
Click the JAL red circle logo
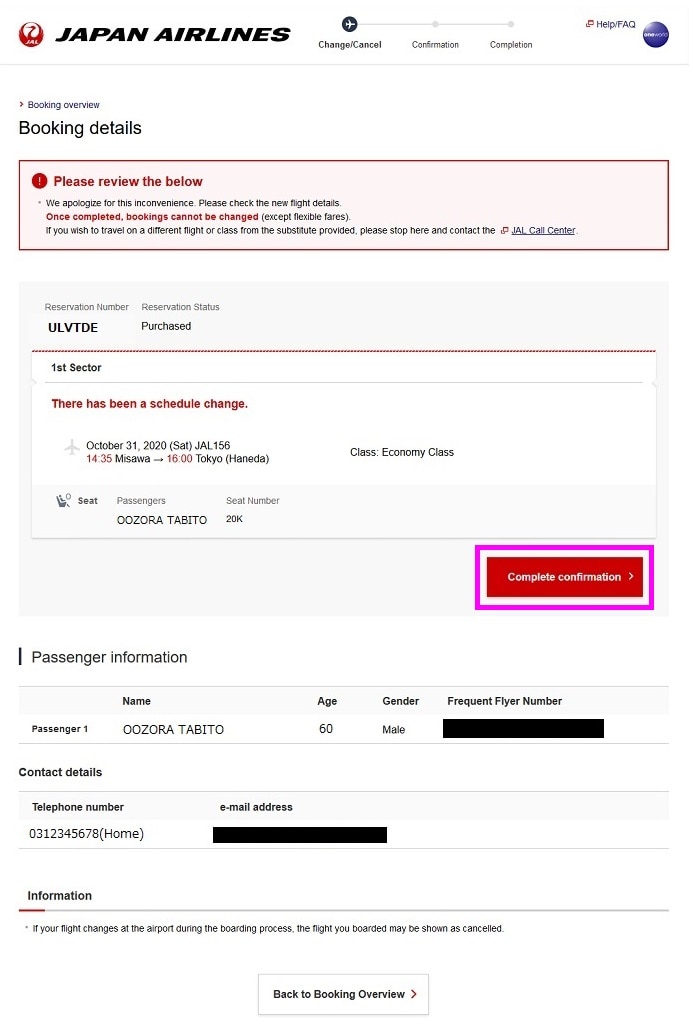pyautogui.click(x=31, y=32)
